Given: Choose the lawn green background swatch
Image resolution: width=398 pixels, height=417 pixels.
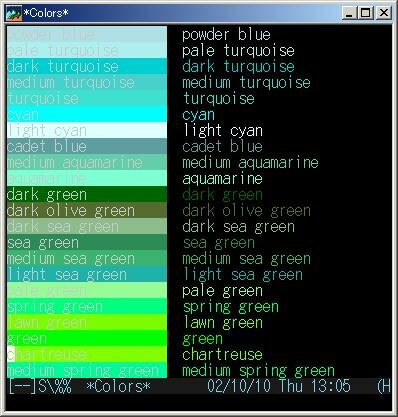Looking at the screenshot, I should click(87, 322).
